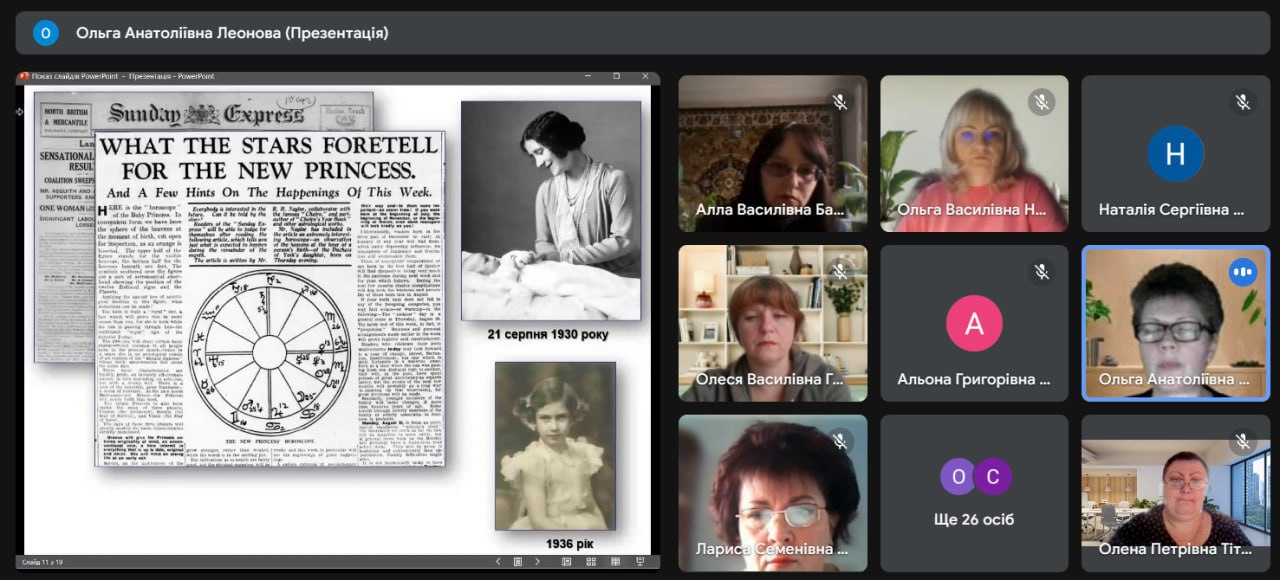
Task: Click the purple 'O' avatar above 'Ще 26 осіб'
Action: 958,476
